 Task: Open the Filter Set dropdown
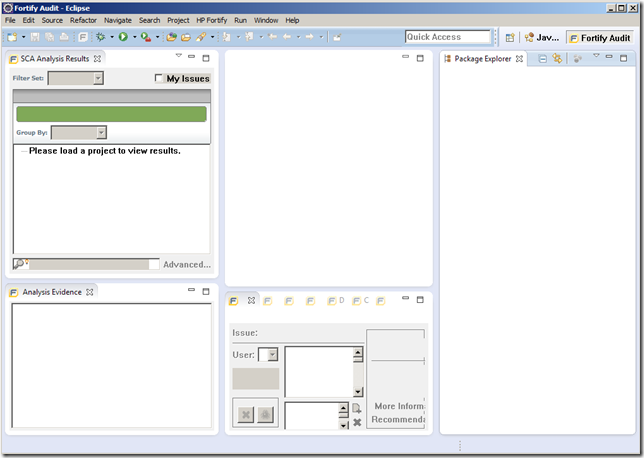click(x=98, y=78)
